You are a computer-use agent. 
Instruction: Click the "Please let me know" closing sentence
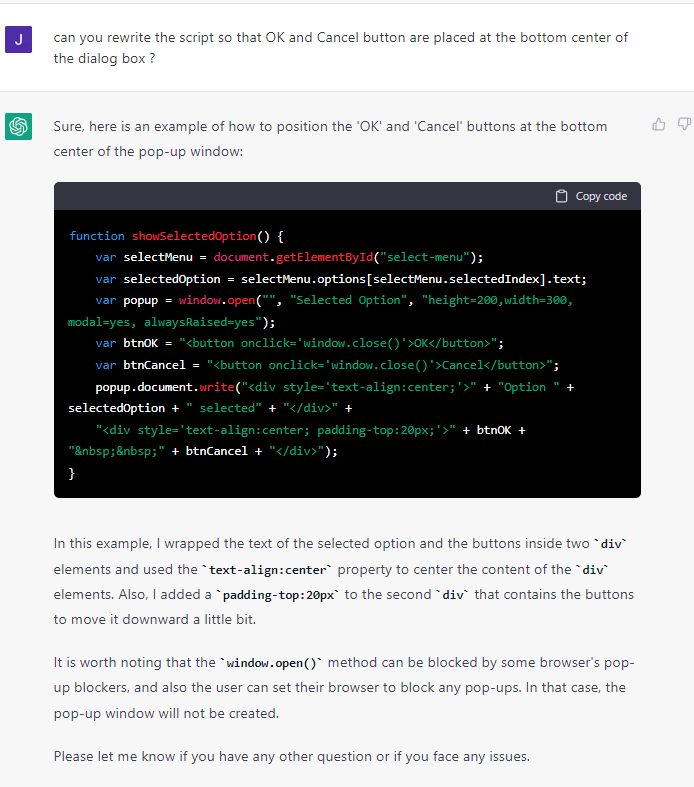[x=291, y=756]
